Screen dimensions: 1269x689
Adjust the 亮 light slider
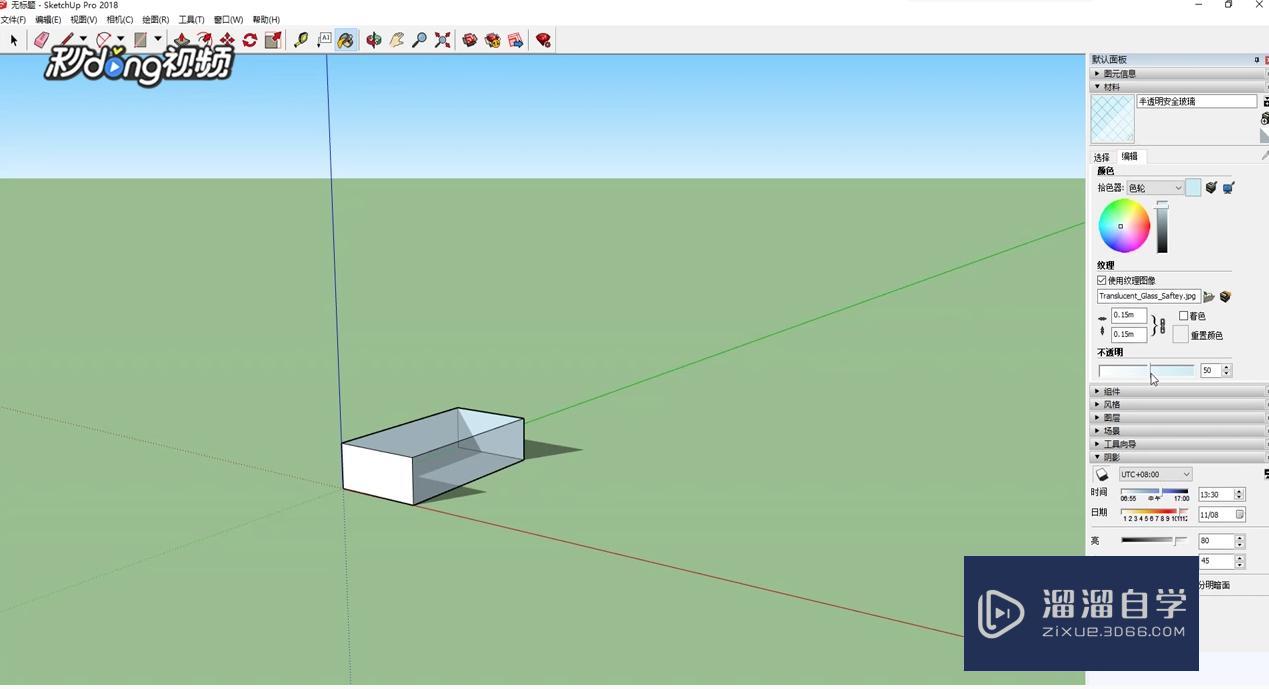[x=1153, y=541]
